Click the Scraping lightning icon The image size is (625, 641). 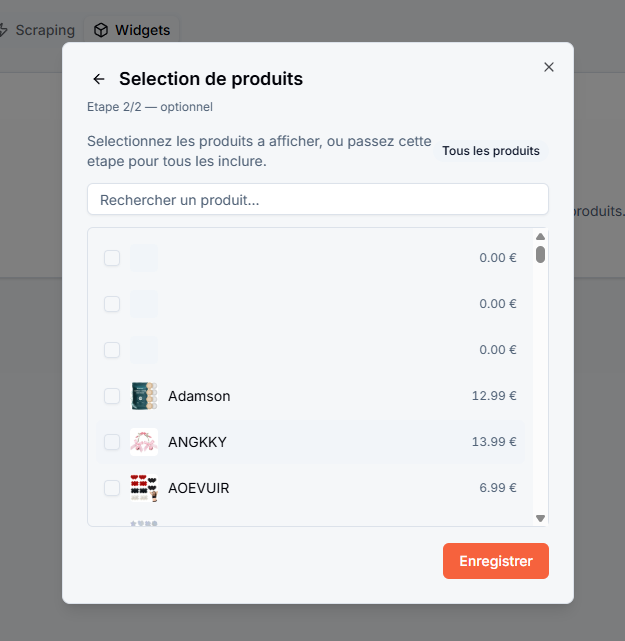(x=3, y=30)
